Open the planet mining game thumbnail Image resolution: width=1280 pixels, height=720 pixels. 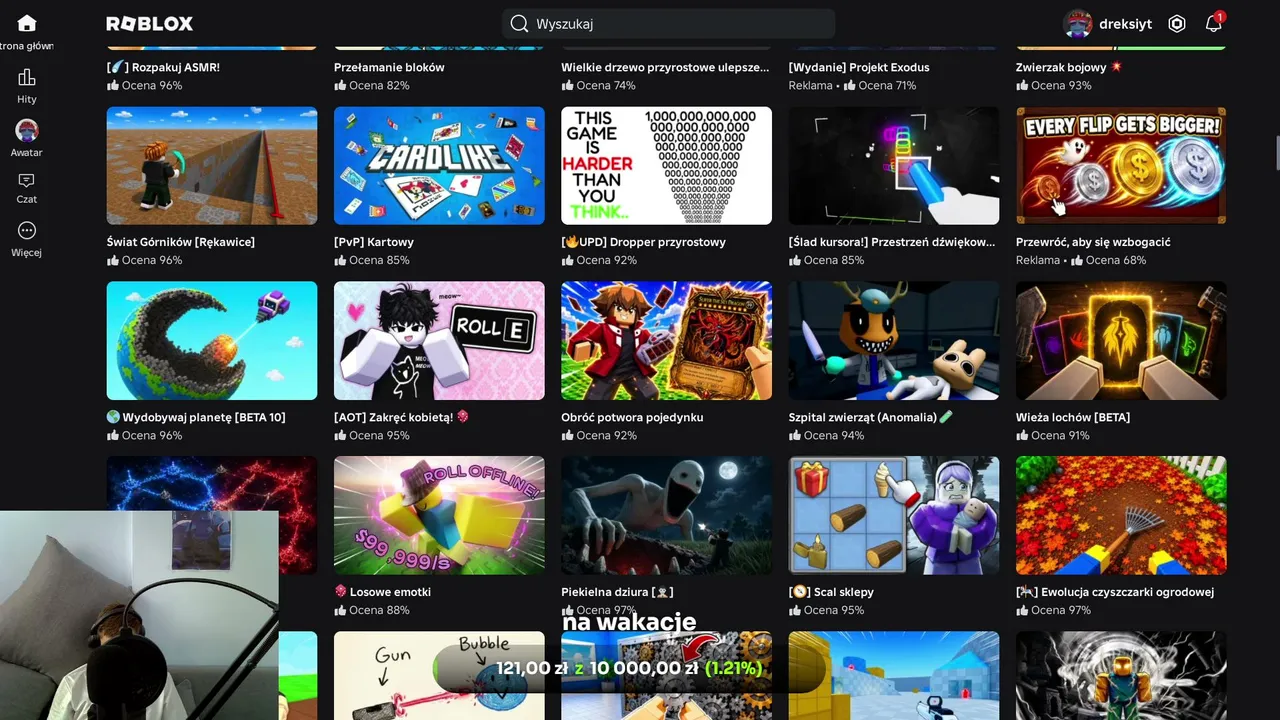click(212, 341)
